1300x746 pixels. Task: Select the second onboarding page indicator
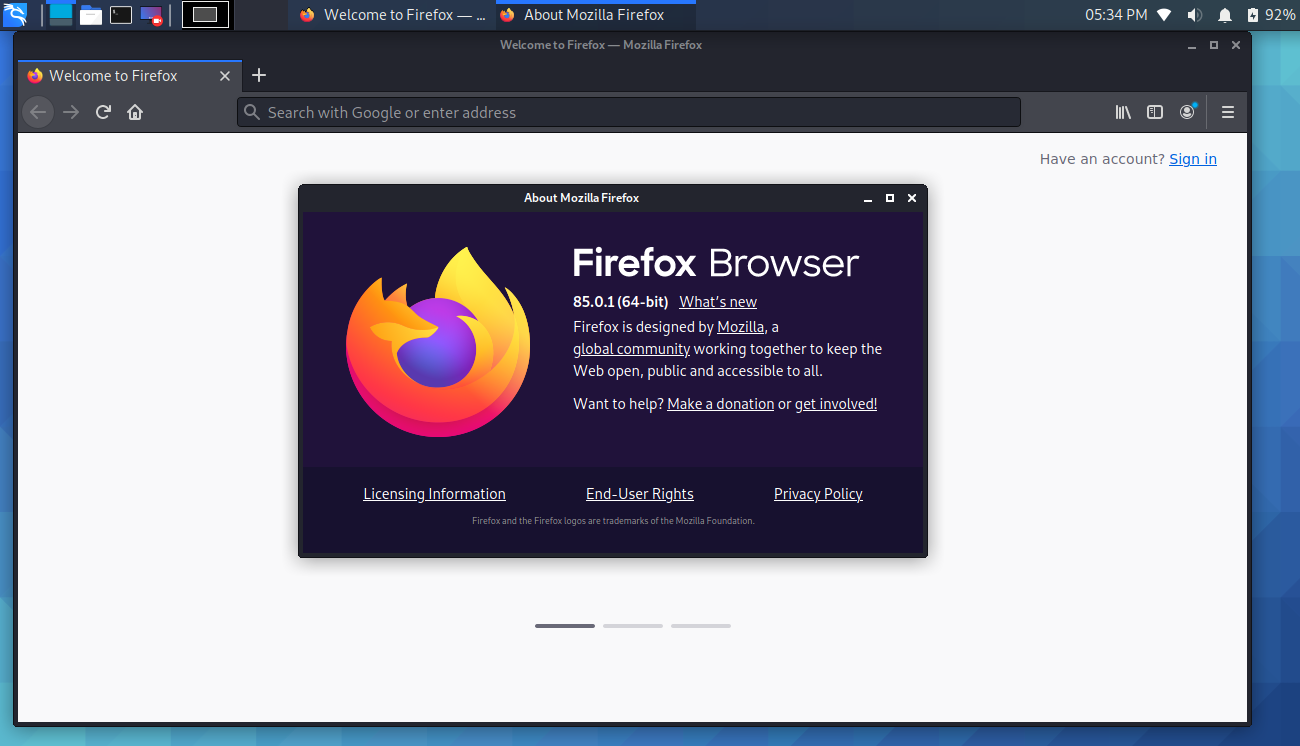pos(633,626)
